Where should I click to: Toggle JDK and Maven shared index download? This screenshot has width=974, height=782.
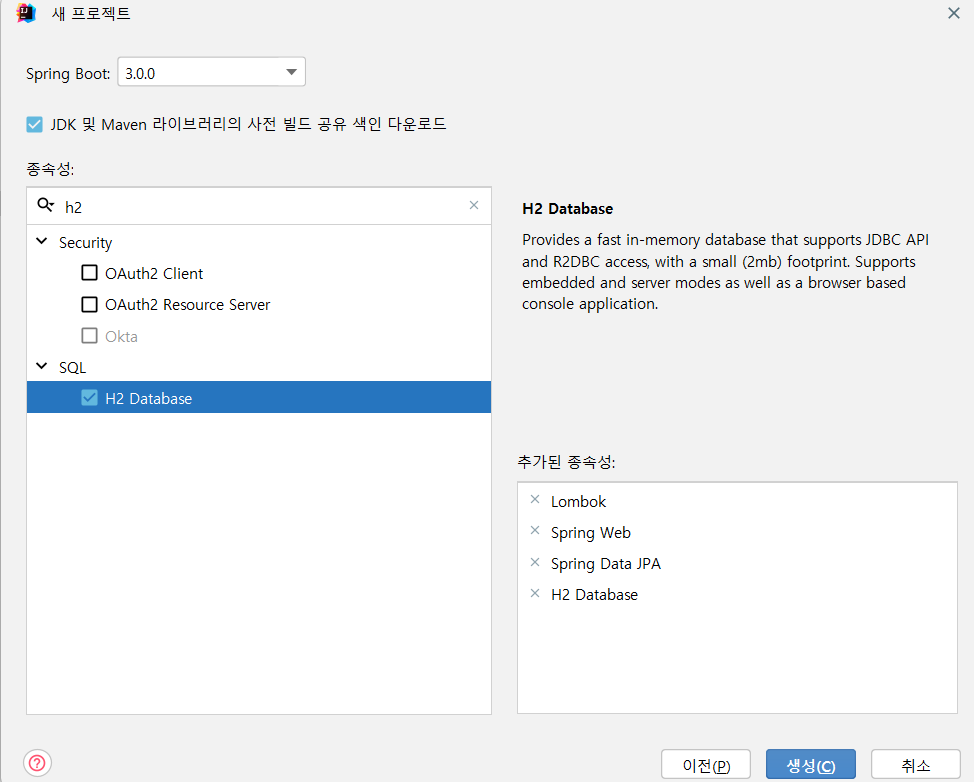coord(35,124)
